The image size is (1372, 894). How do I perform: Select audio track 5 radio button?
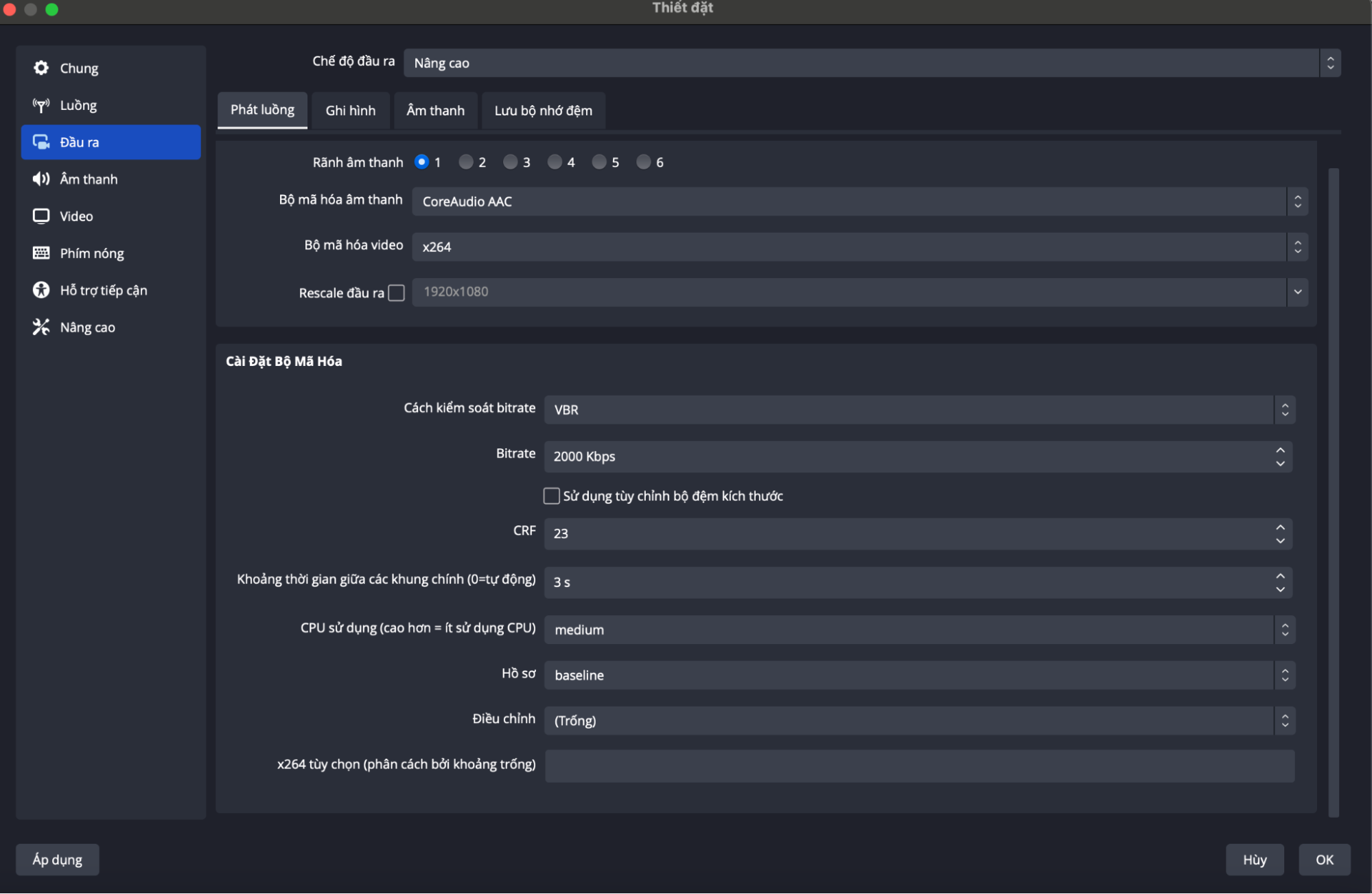tap(599, 162)
